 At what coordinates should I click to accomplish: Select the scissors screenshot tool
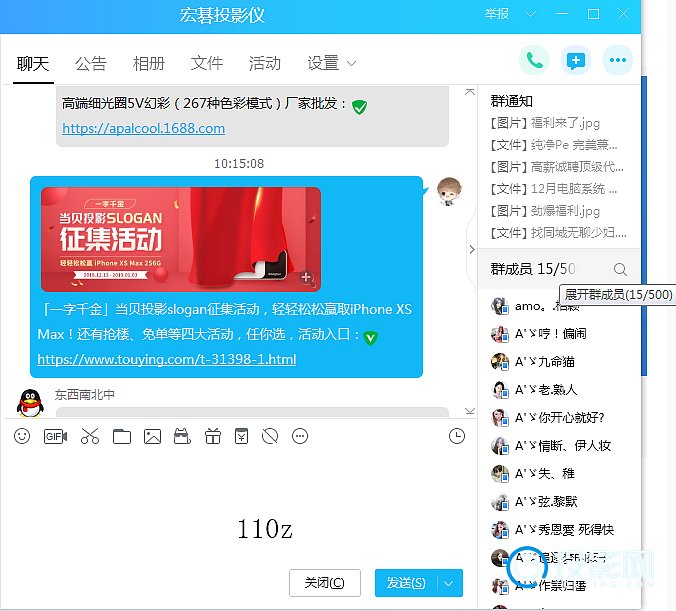90,436
